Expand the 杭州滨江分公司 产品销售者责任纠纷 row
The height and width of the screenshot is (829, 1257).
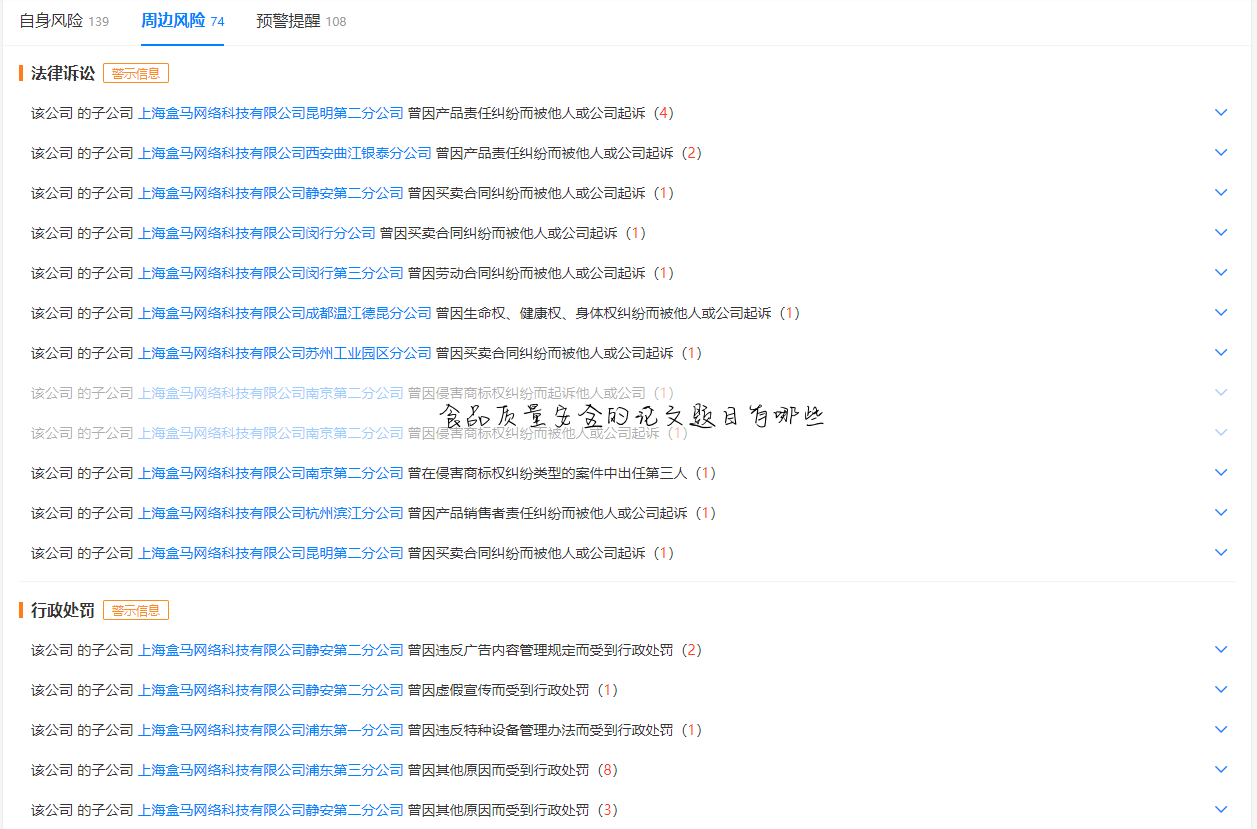[1221, 513]
